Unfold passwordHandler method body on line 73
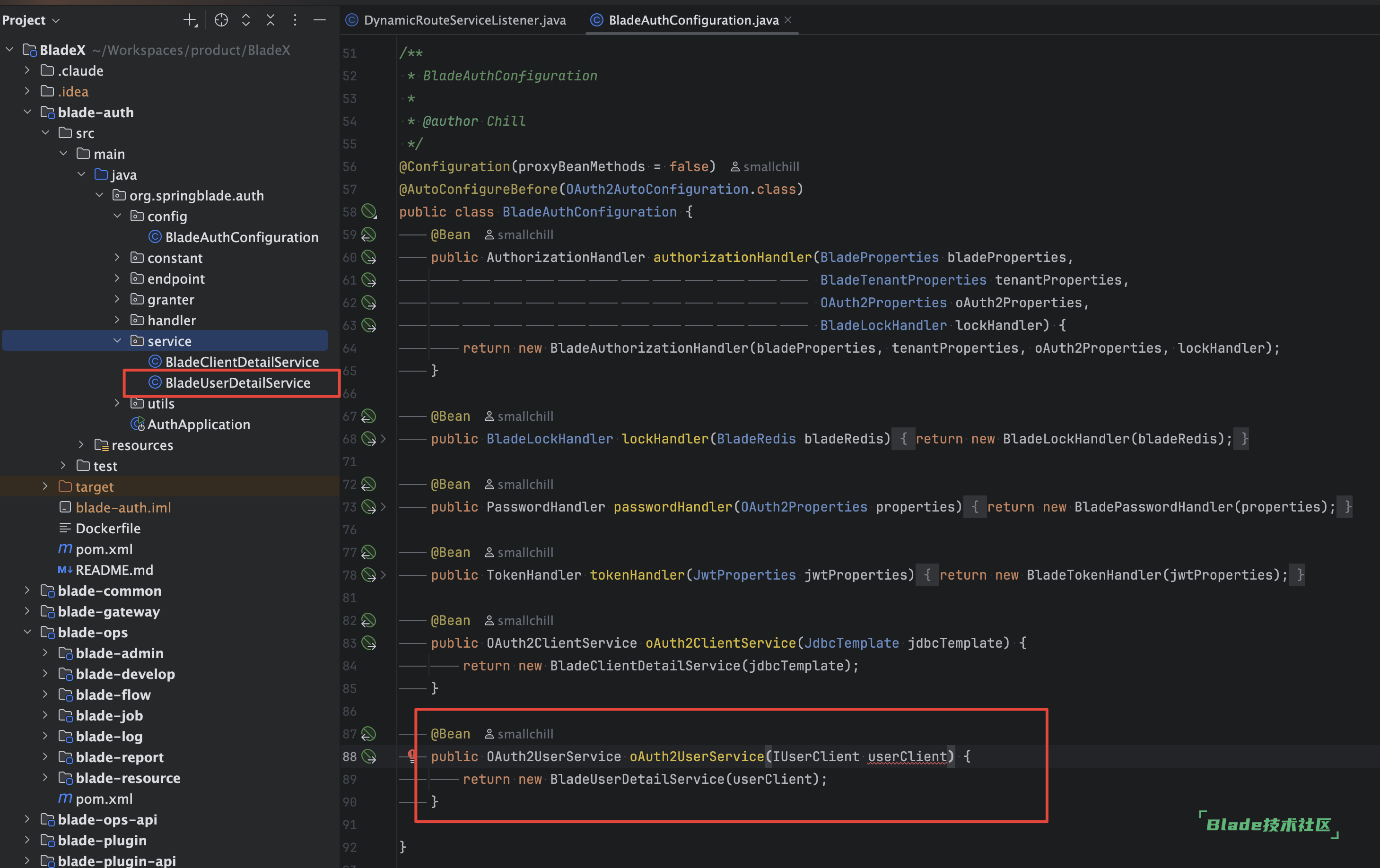Screen dimensions: 1380x868 384,506
